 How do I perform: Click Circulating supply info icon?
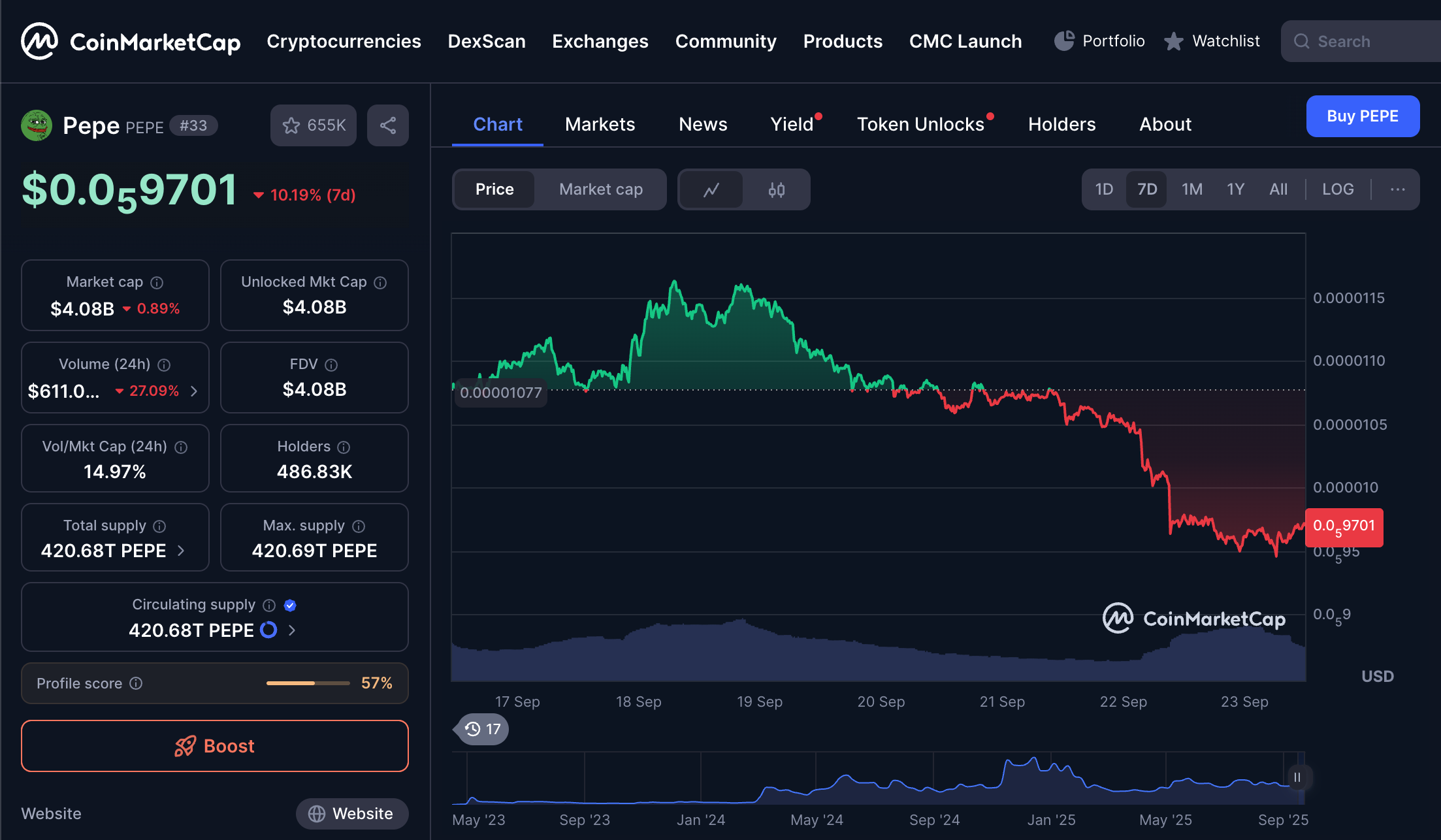(269, 605)
